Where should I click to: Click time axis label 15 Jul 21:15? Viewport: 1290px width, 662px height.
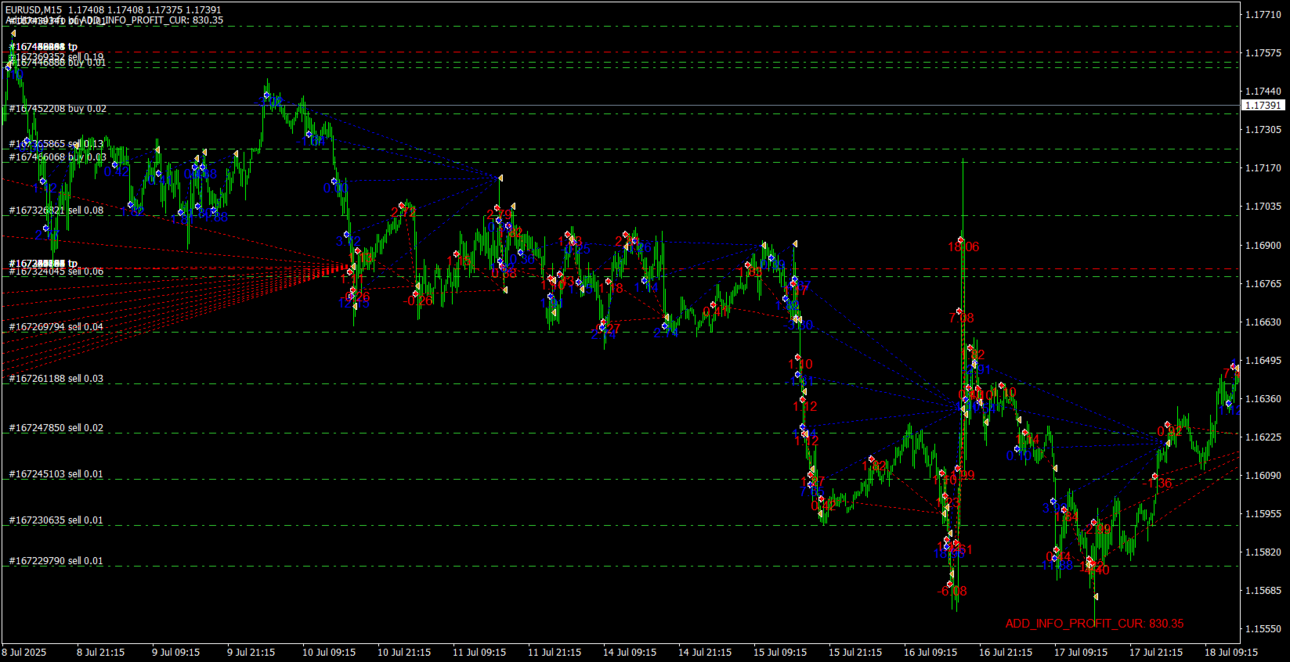pos(855,652)
